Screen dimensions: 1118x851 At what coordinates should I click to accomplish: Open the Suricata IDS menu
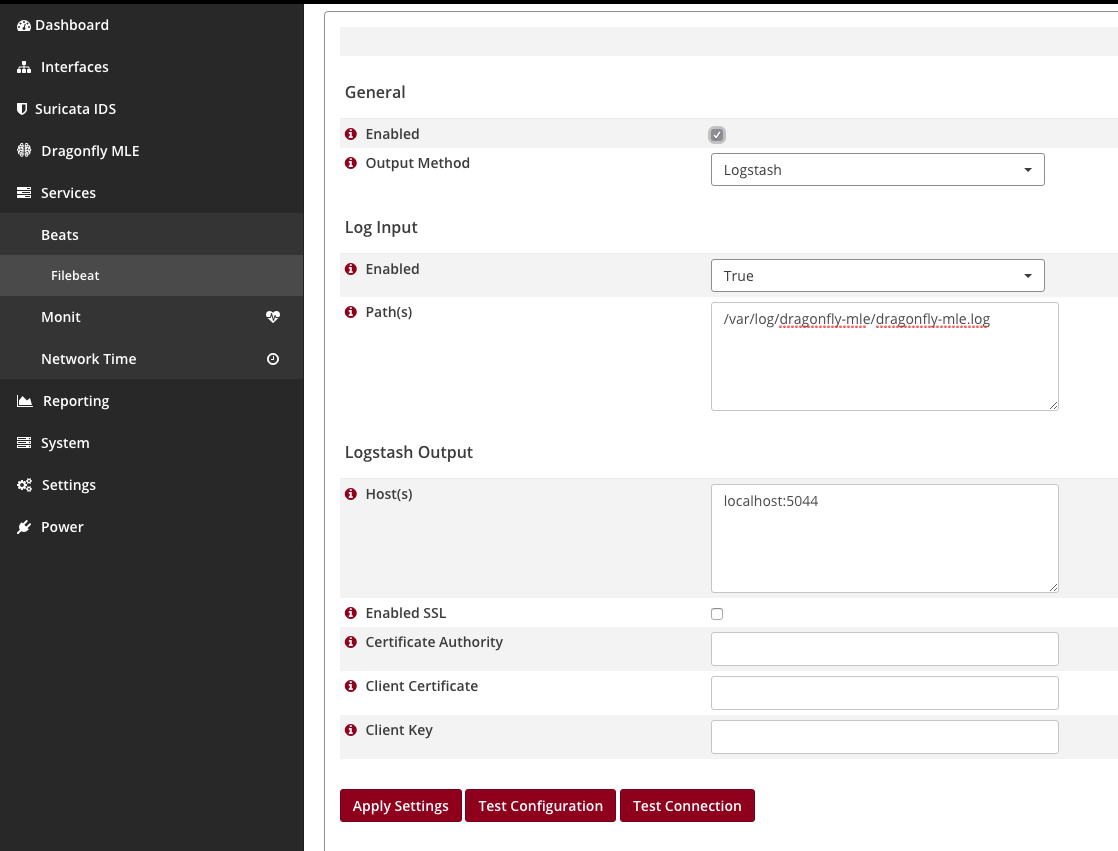pos(151,109)
